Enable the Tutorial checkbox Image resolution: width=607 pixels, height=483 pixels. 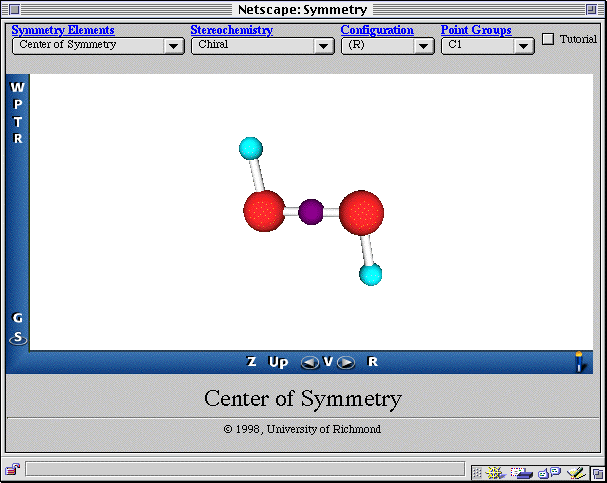(x=548, y=39)
